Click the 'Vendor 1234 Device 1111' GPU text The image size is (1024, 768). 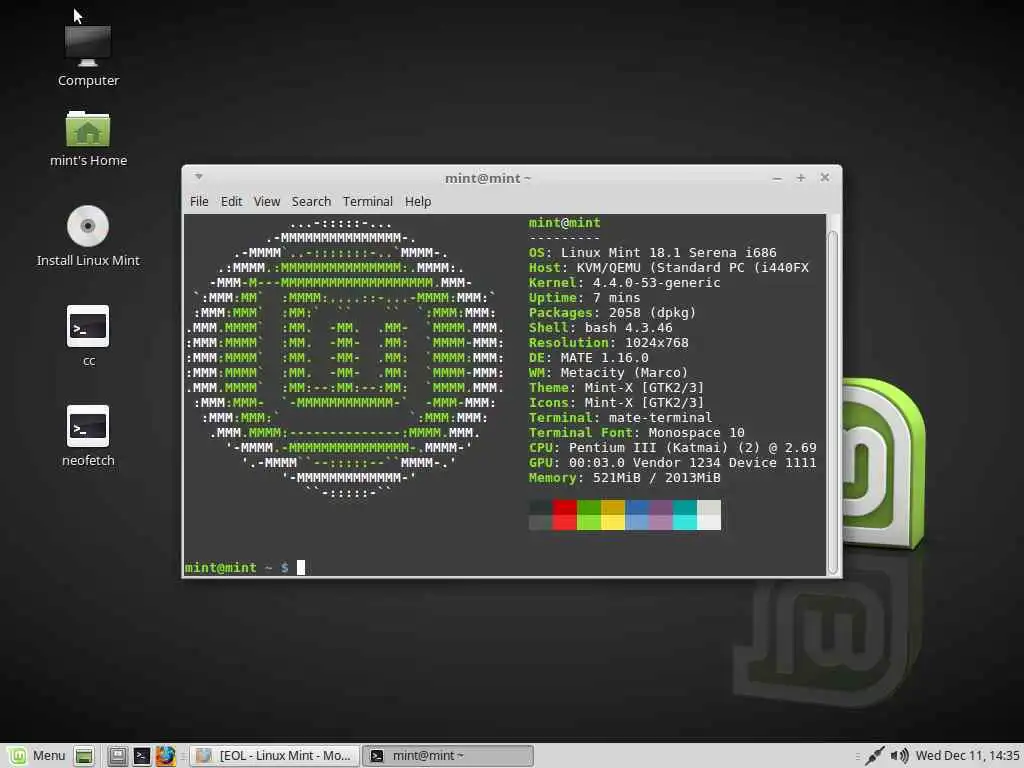[x=724, y=463]
